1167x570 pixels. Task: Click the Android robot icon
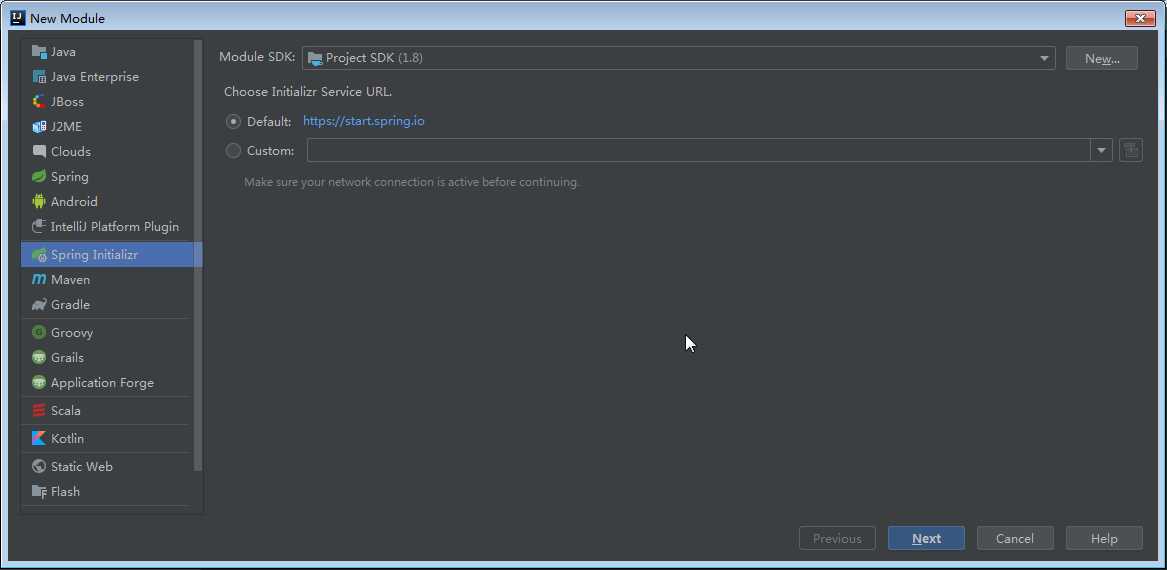coord(39,202)
